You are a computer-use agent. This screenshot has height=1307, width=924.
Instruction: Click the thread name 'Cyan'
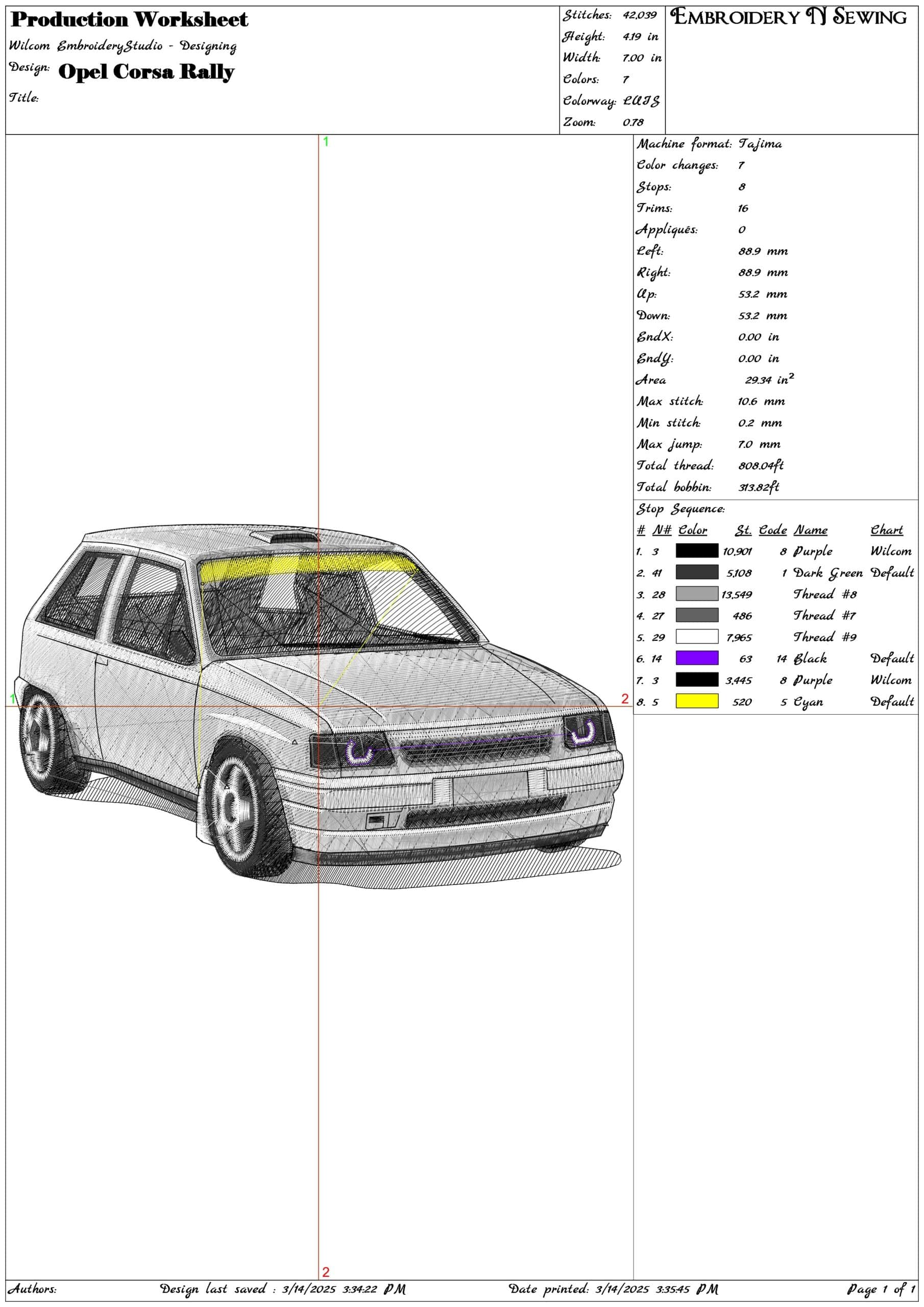pos(808,703)
